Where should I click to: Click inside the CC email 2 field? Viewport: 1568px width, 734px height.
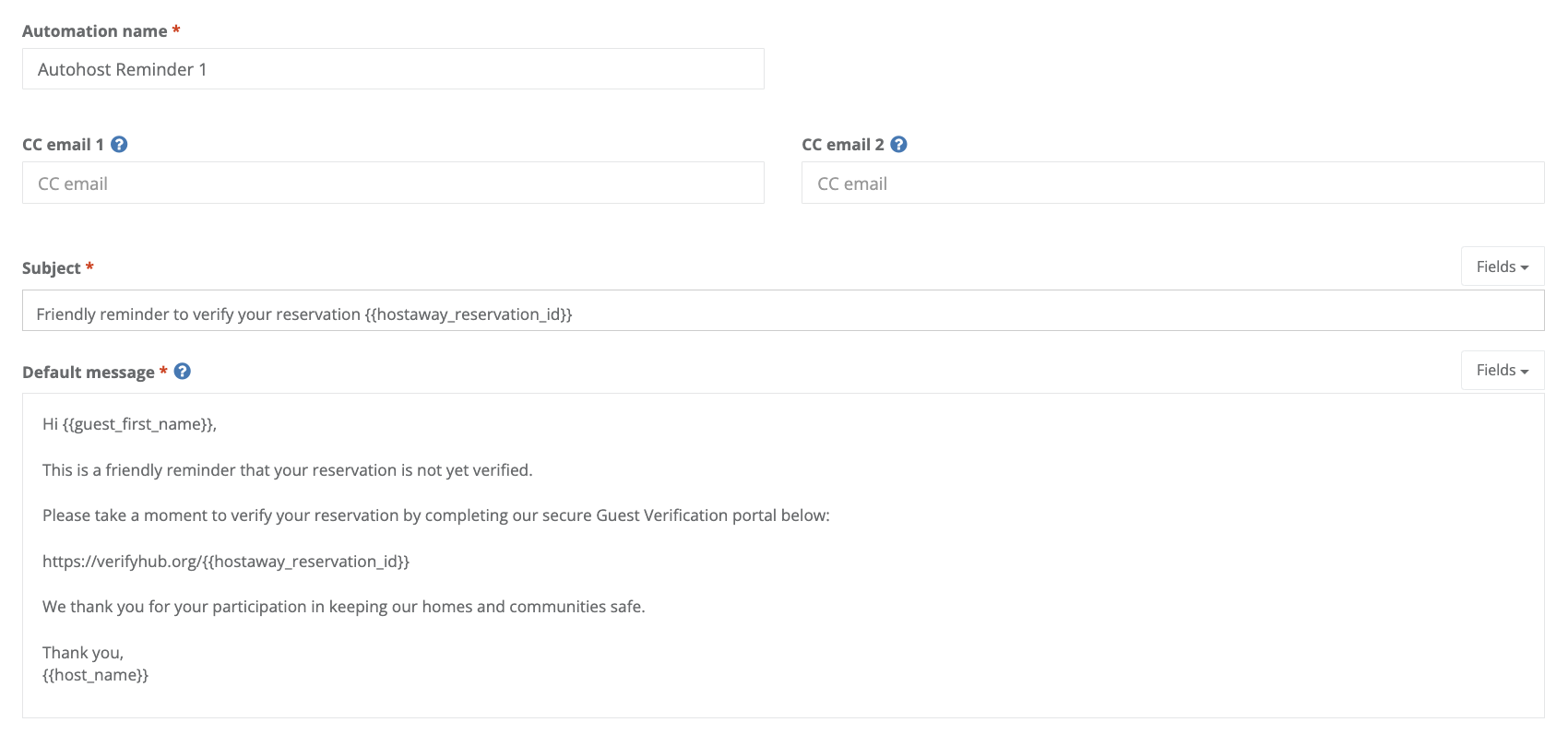(1172, 183)
